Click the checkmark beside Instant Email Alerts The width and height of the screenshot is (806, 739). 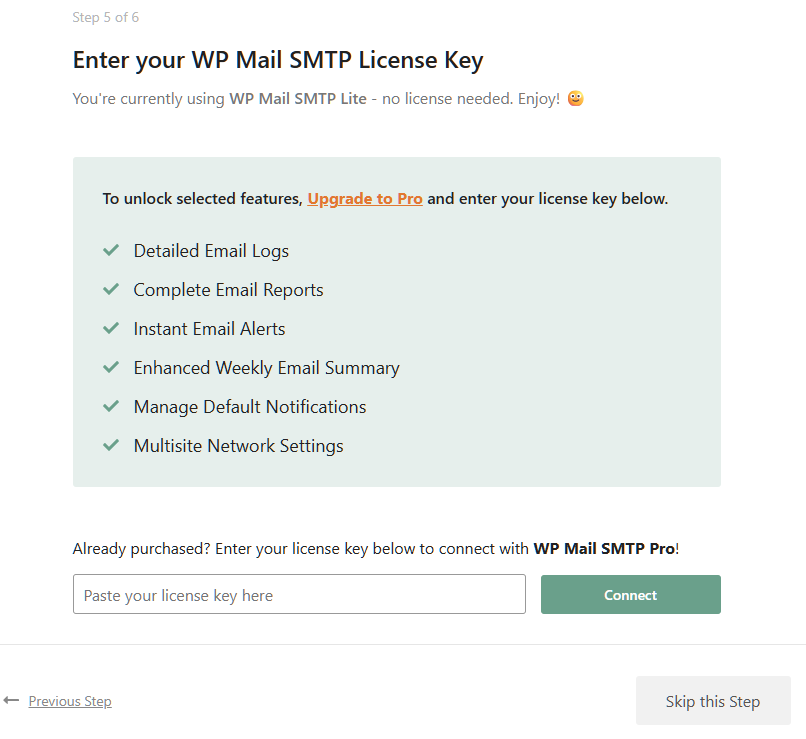pyautogui.click(x=111, y=329)
